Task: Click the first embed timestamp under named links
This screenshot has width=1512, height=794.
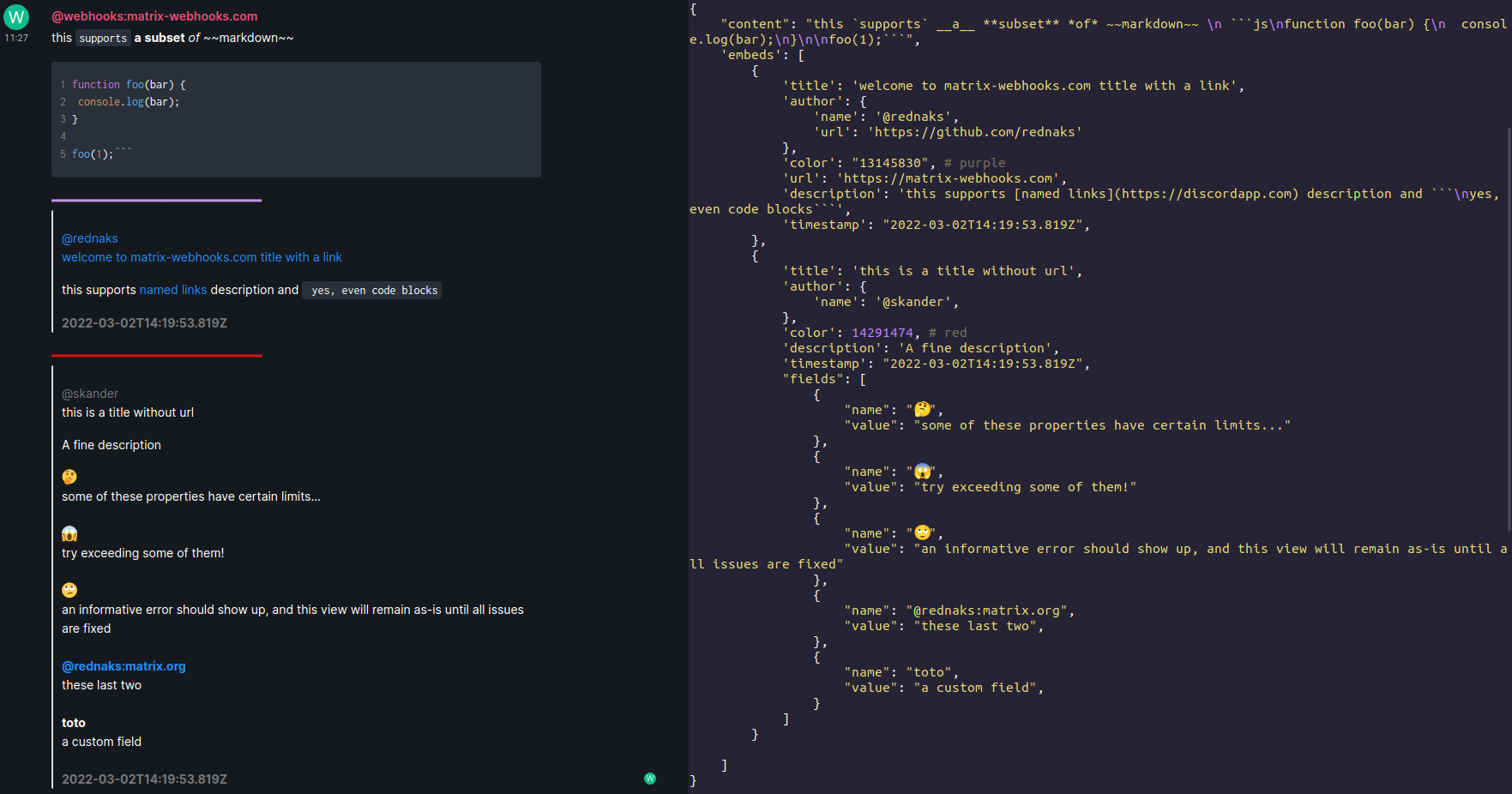Action: [144, 323]
